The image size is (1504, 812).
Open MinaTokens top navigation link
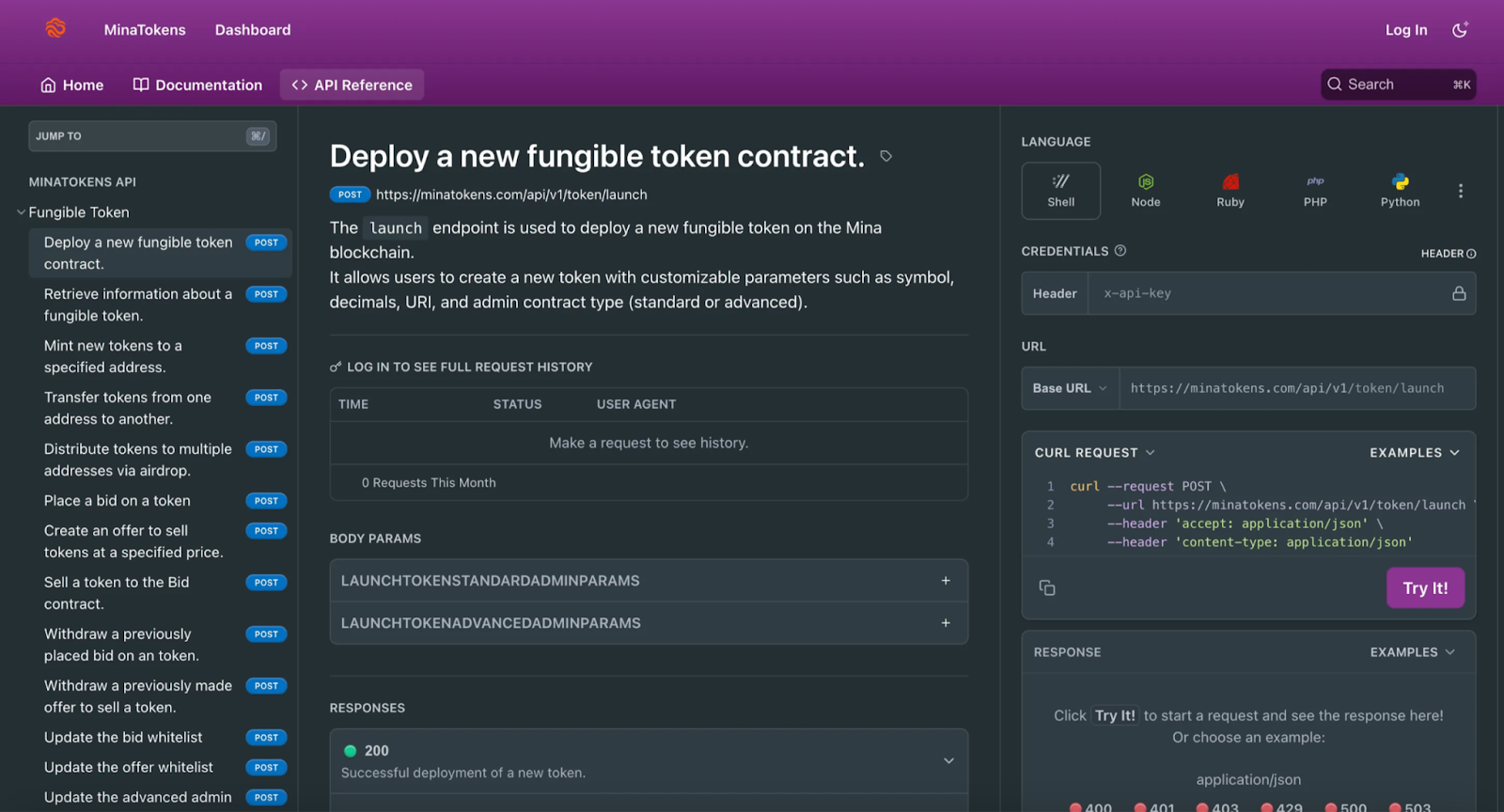click(x=145, y=30)
